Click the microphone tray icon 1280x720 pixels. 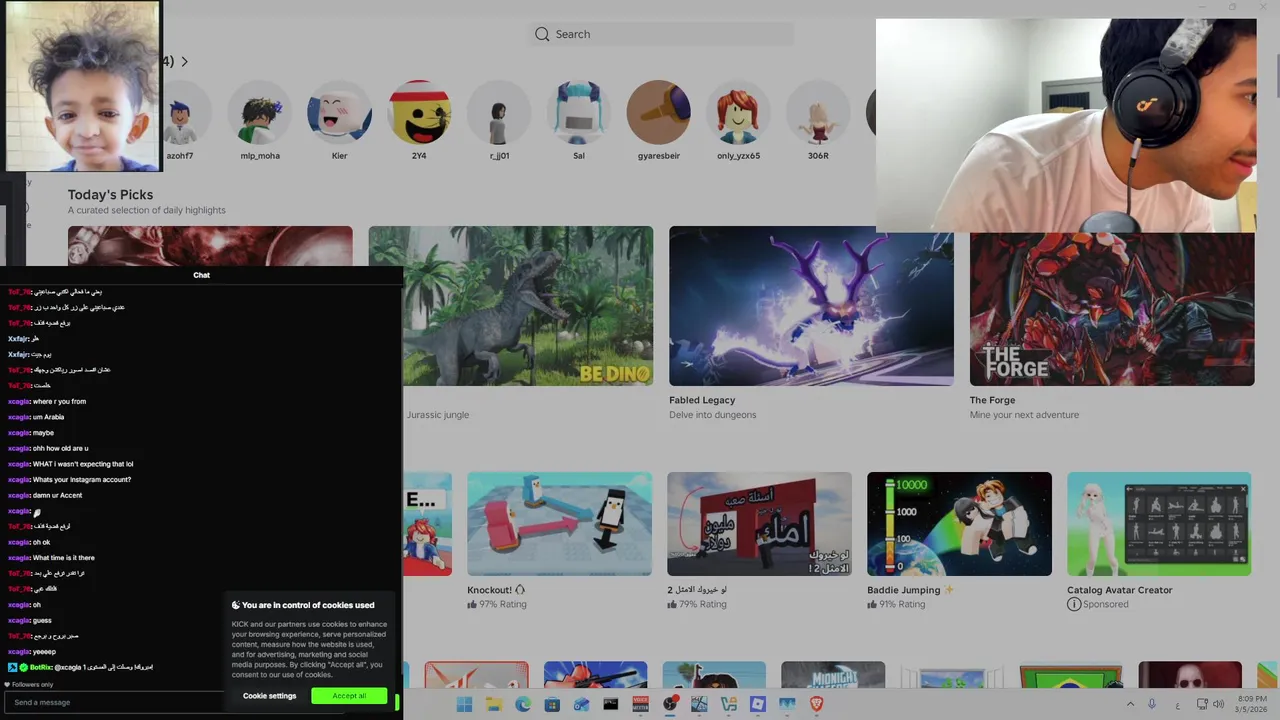(x=1152, y=704)
